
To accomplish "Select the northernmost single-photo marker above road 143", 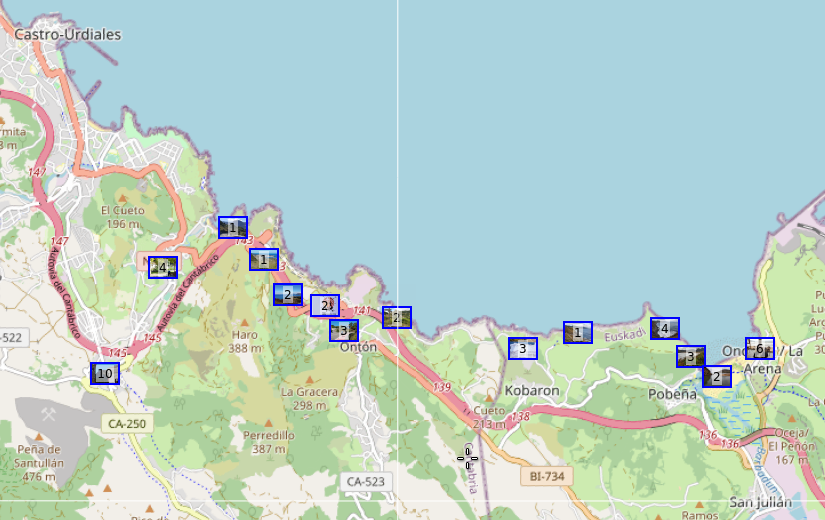I will click(233, 228).
